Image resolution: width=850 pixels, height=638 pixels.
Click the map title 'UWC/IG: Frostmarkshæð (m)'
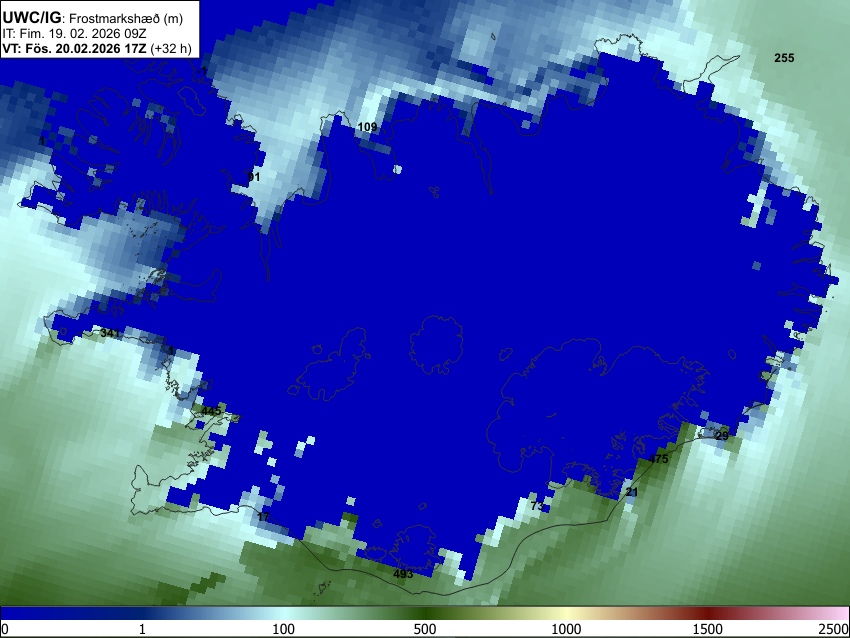[x=93, y=18]
